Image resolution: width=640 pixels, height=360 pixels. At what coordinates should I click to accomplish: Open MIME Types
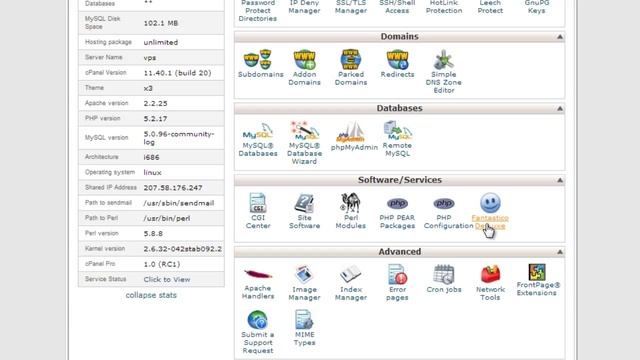tap(304, 320)
